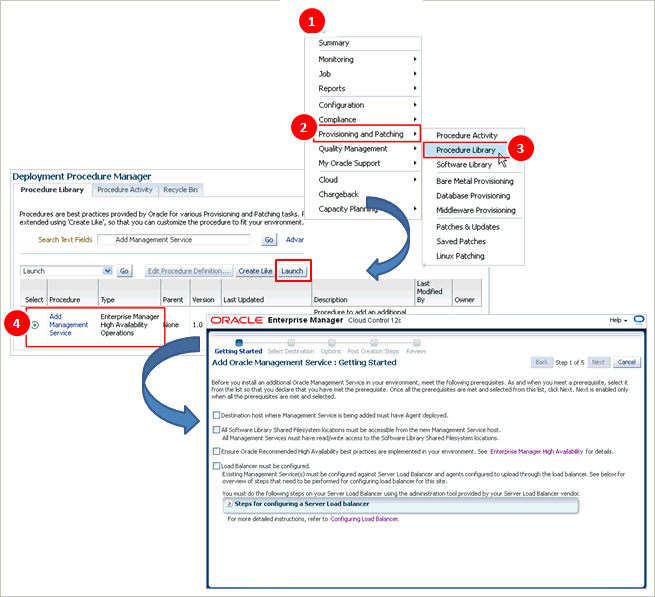The image size is (655, 597).
Task: Choose Middleware Provisioning
Action: tap(476, 211)
